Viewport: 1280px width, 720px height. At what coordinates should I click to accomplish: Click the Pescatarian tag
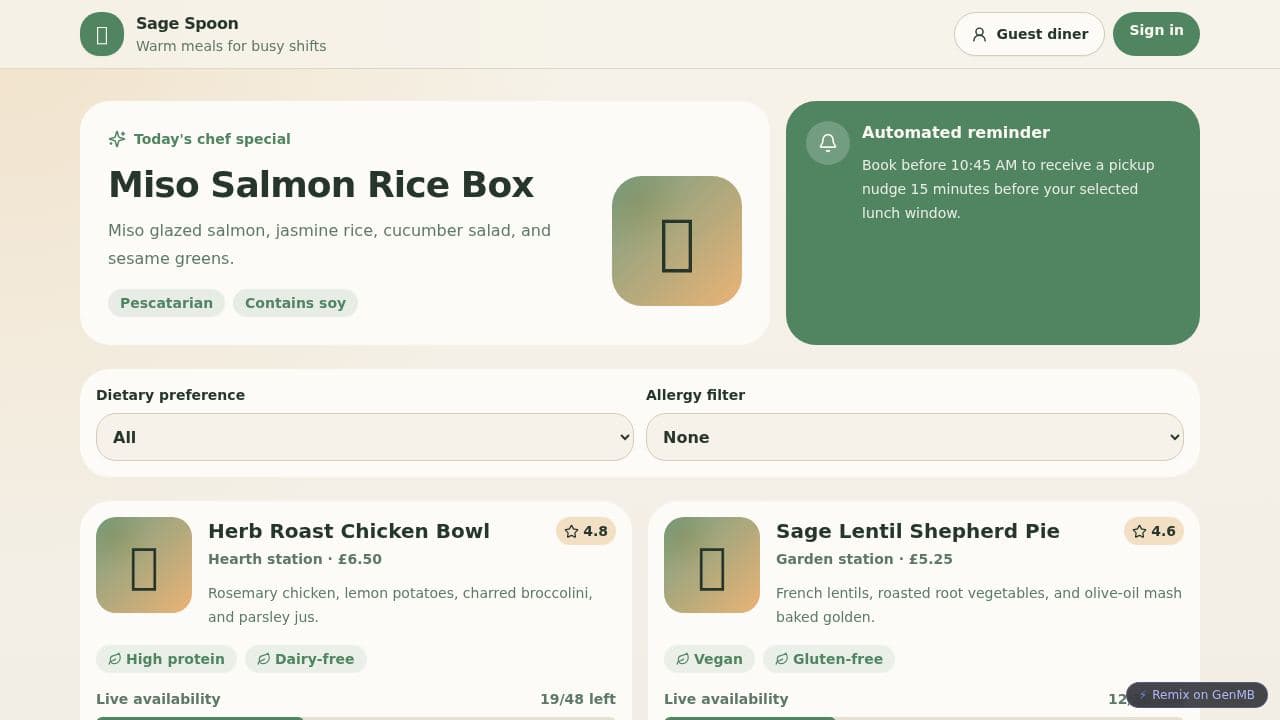click(x=166, y=303)
